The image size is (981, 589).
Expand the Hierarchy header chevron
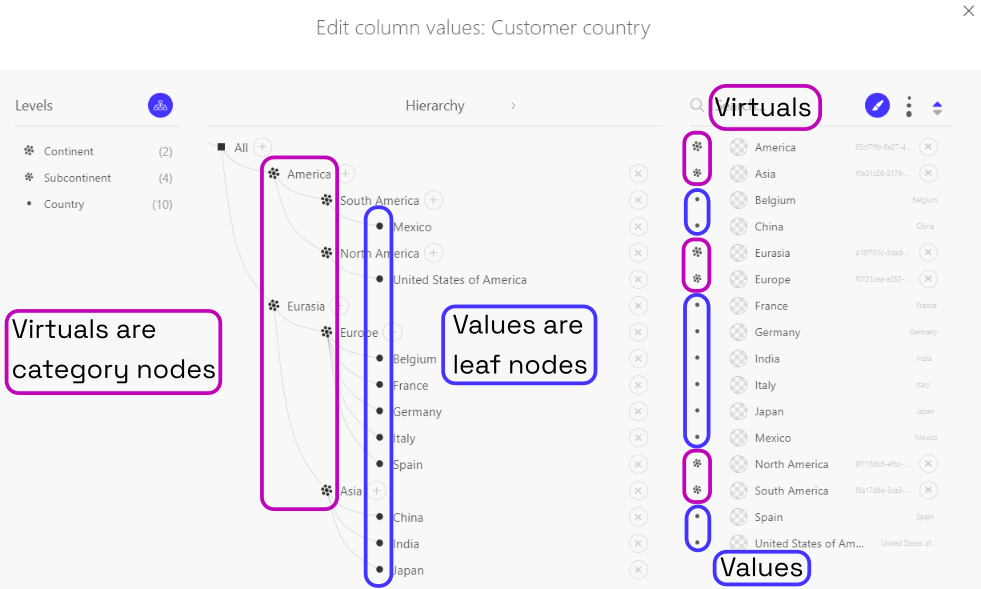tap(514, 103)
